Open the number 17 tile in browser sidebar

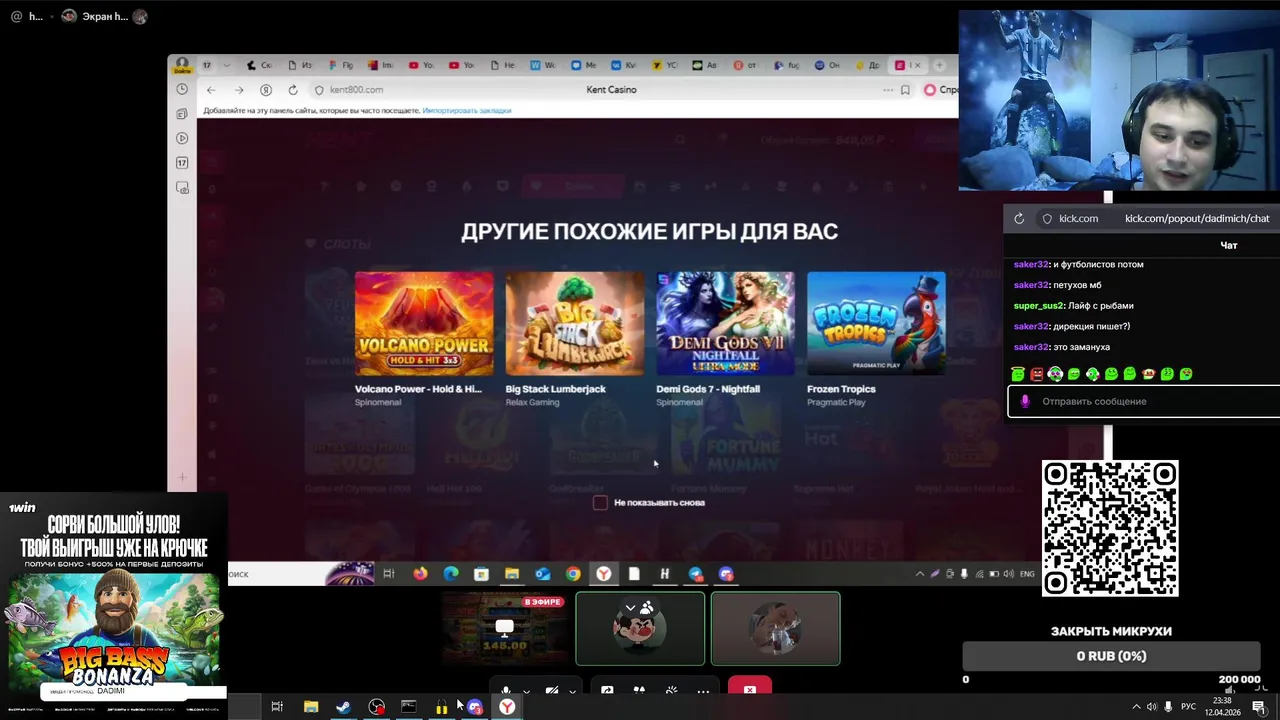tap(182, 162)
